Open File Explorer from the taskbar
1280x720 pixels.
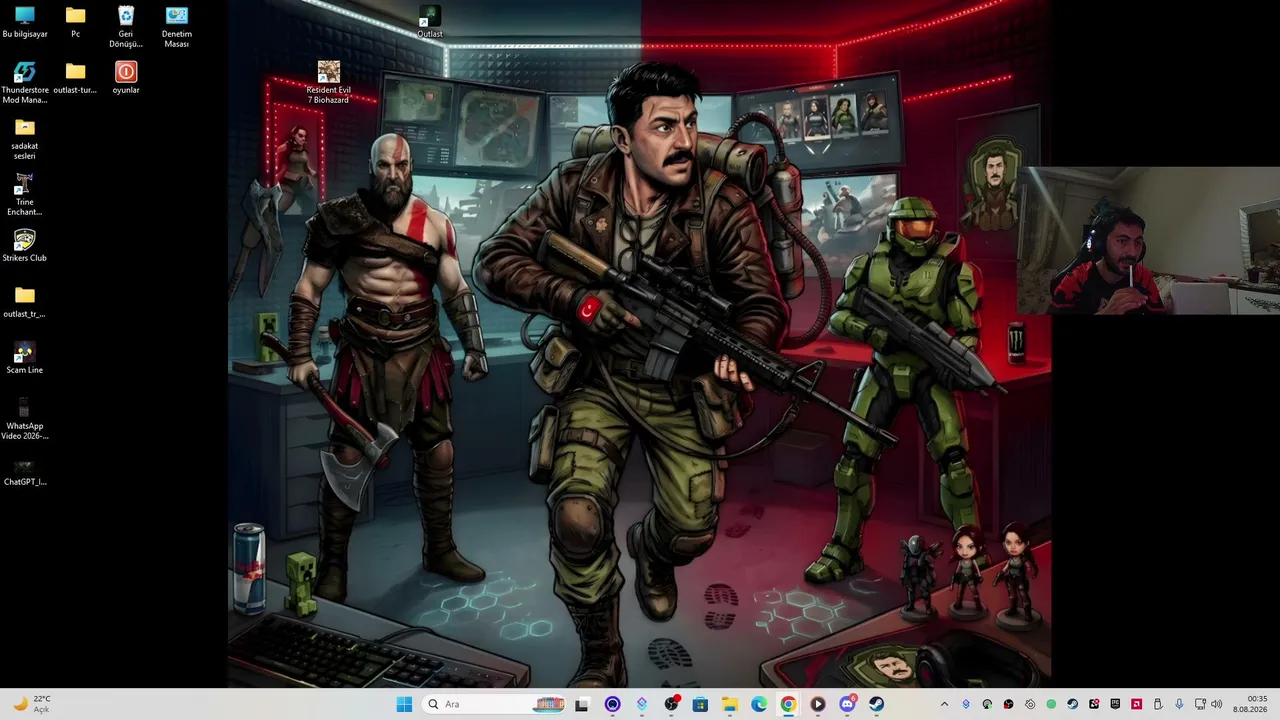pos(730,704)
